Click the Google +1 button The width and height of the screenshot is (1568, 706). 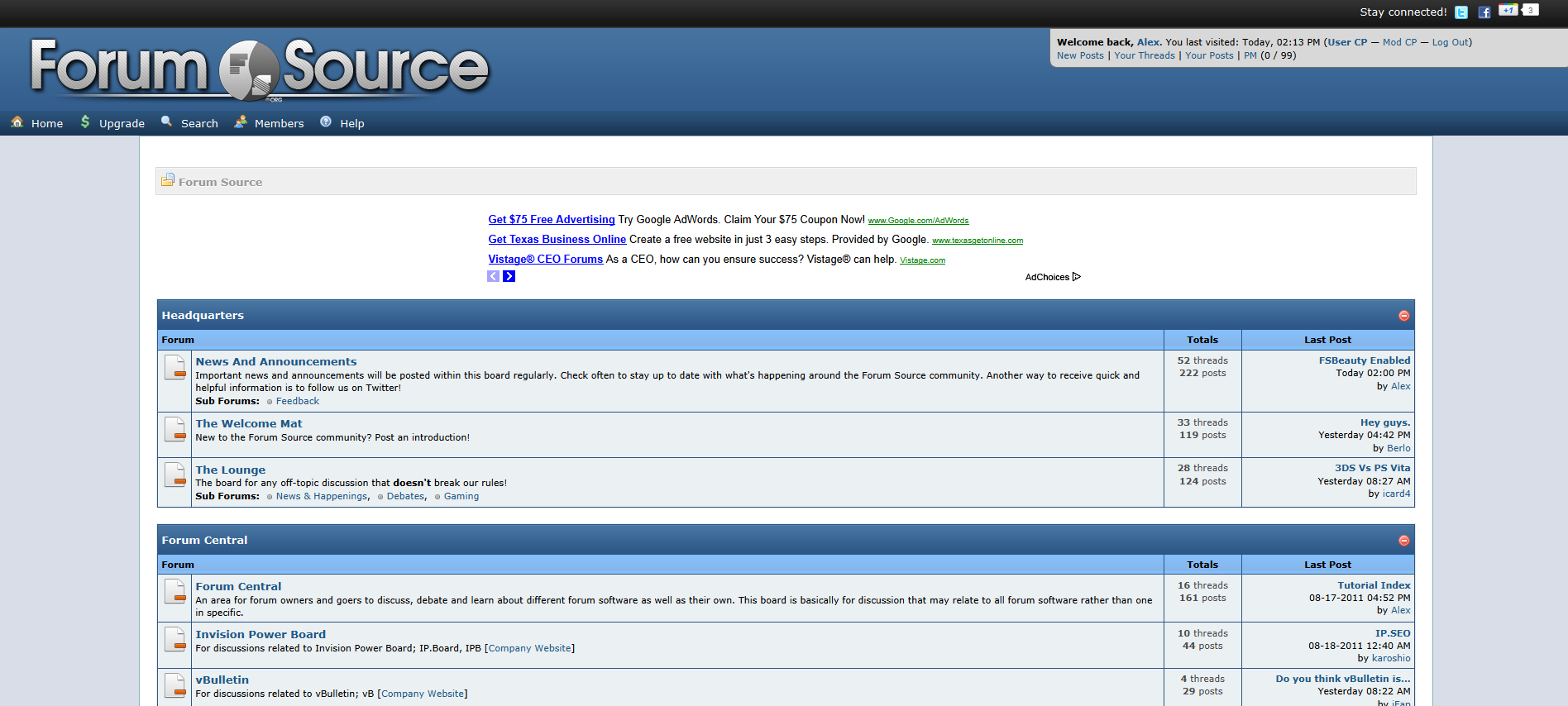1508,10
